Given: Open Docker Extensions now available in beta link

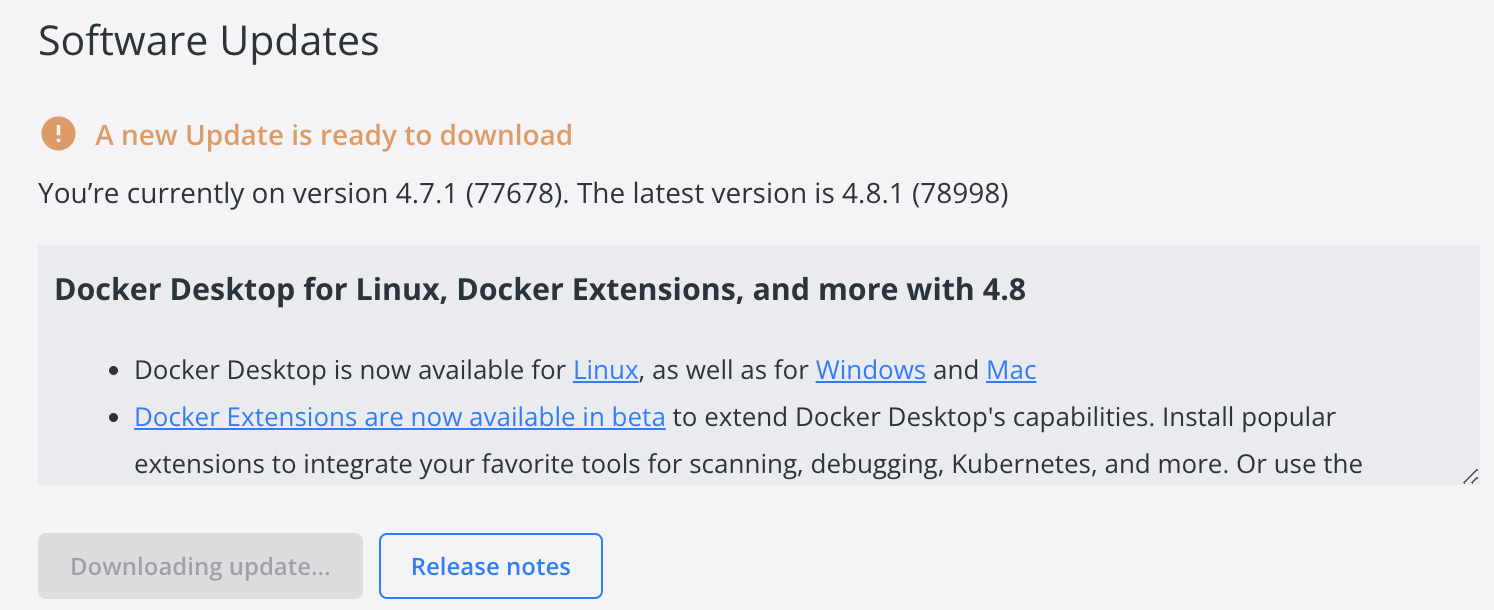Looking at the screenshot, I should (x=399, y=416).
